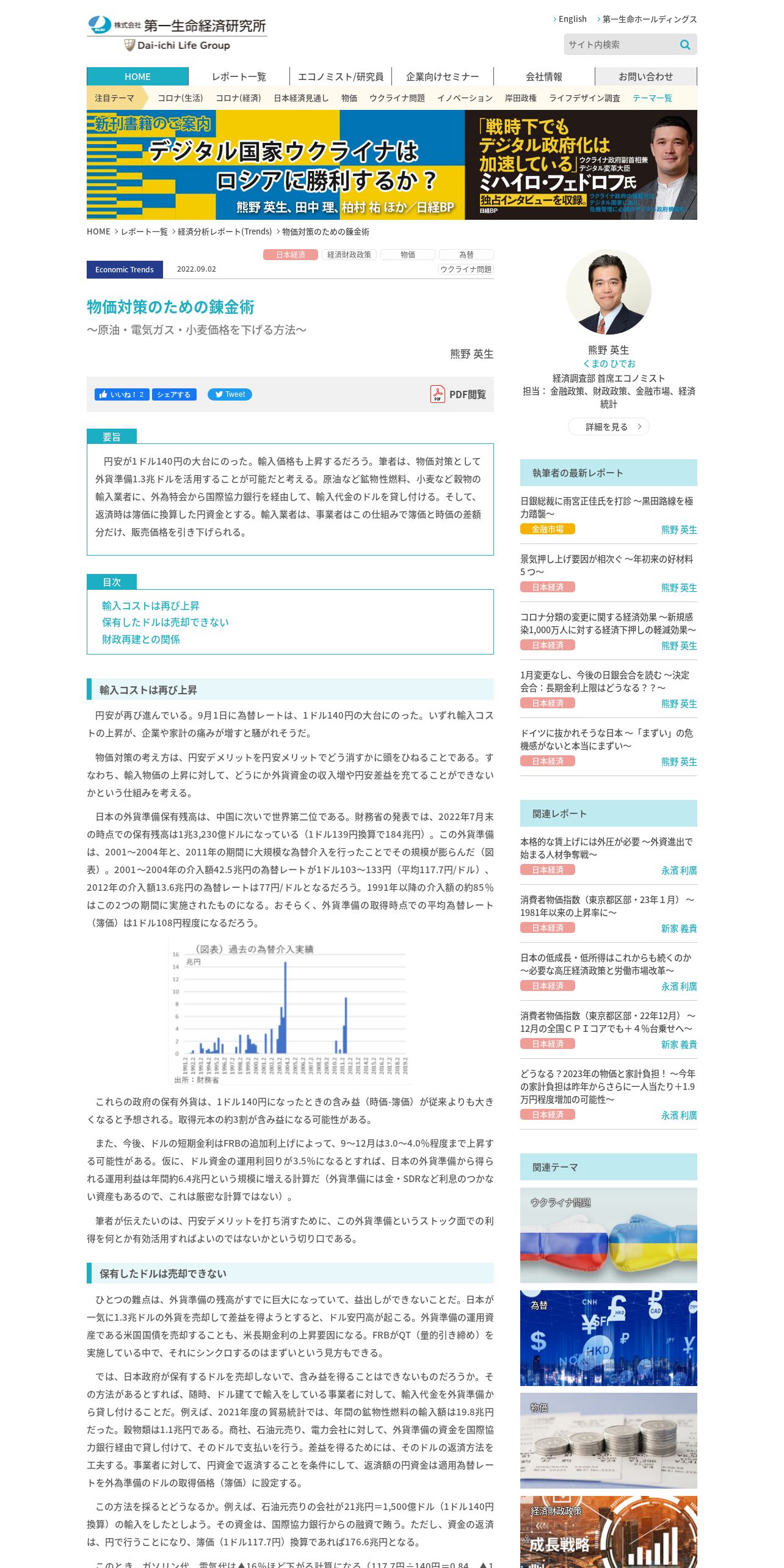This screenshot has height=1568, width=784.
Task: Click the 過去の為替介入実績 chart image
Action: 290,1011
